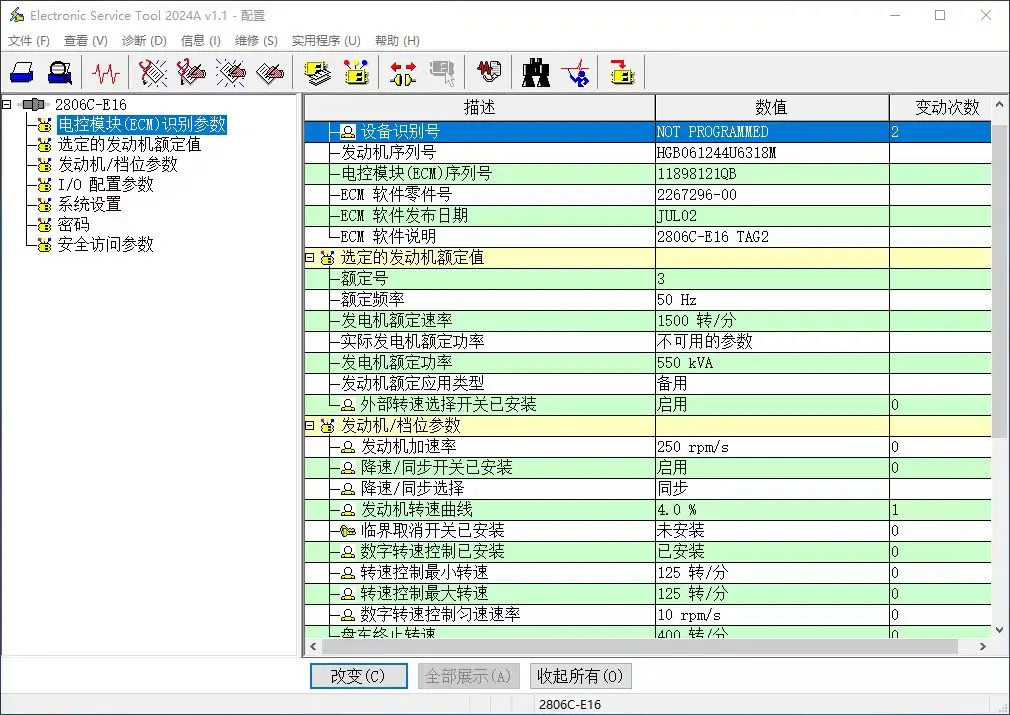Collapse the 发动机/档位参数 group in table
1010x715 pixels.
coord(309,426)
